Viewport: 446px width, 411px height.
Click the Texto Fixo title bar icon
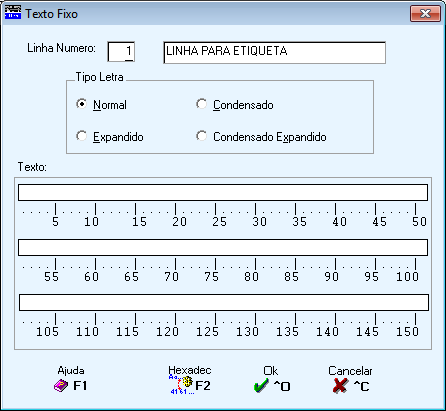(13, 12)
